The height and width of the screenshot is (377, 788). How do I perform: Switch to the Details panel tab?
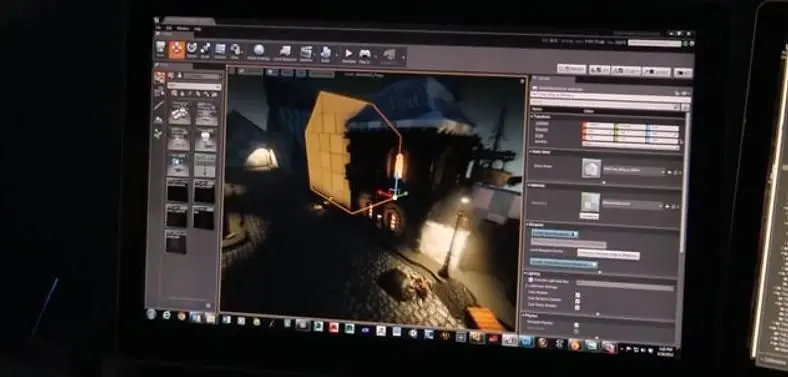click(x=545, y=78)
